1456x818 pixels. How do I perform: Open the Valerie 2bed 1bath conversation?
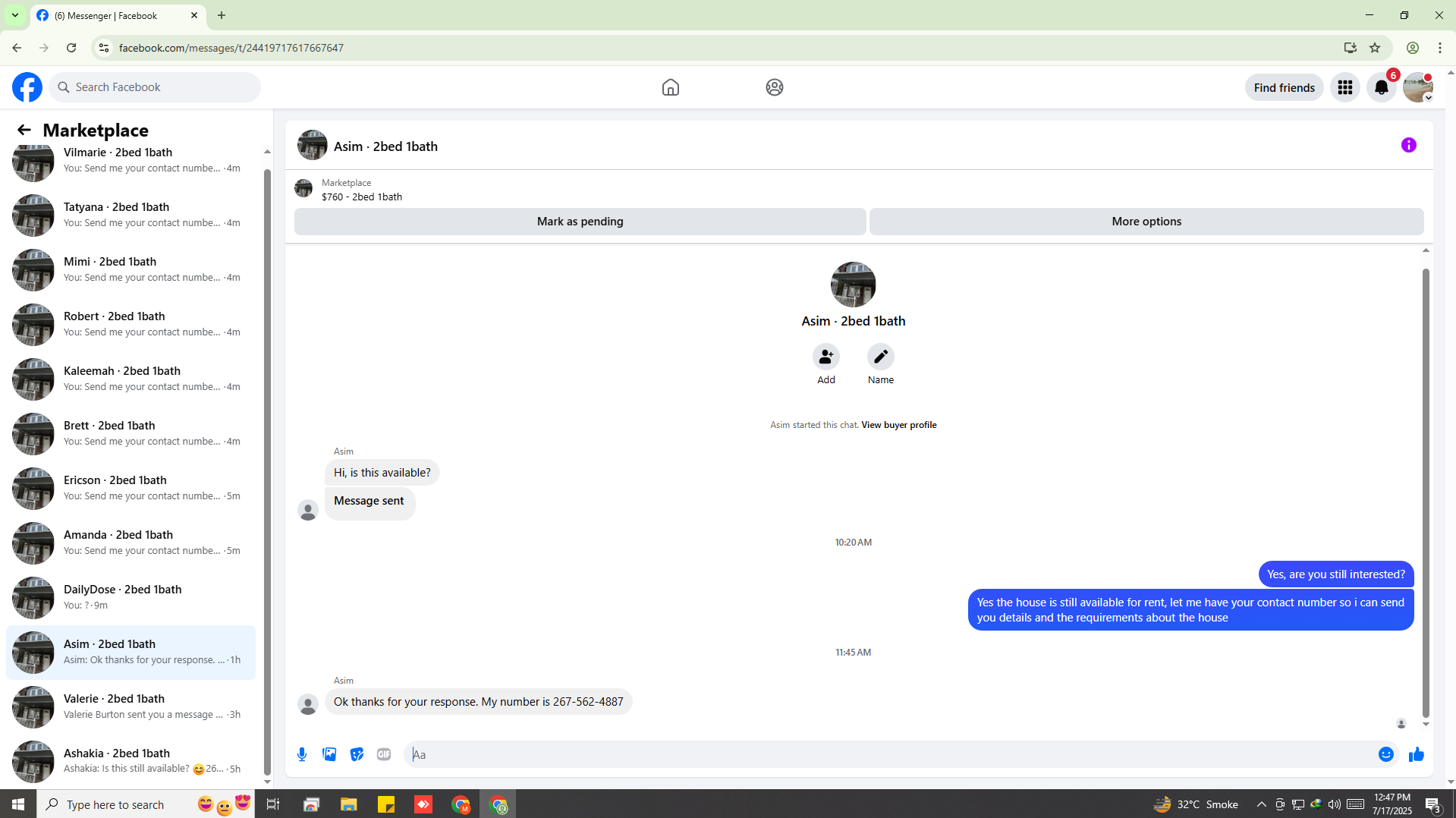(x=131, y=706)
